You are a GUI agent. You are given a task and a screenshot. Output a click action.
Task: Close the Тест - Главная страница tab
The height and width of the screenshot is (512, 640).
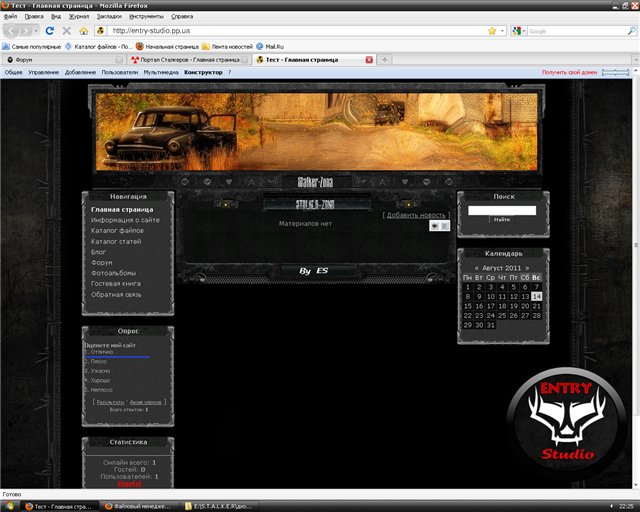coord(369,60)
